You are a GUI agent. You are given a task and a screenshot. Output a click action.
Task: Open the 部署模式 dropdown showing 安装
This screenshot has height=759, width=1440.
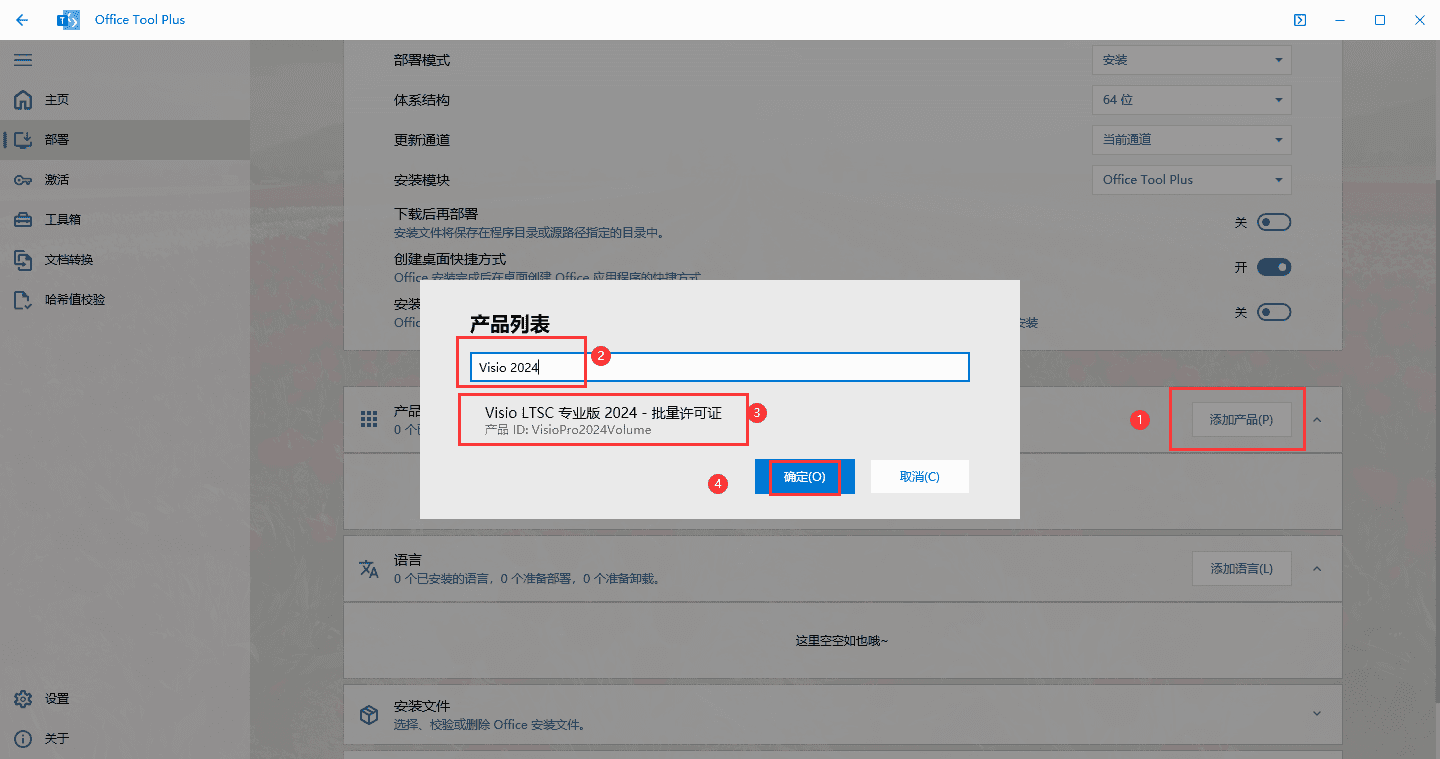click(1191, 60)
